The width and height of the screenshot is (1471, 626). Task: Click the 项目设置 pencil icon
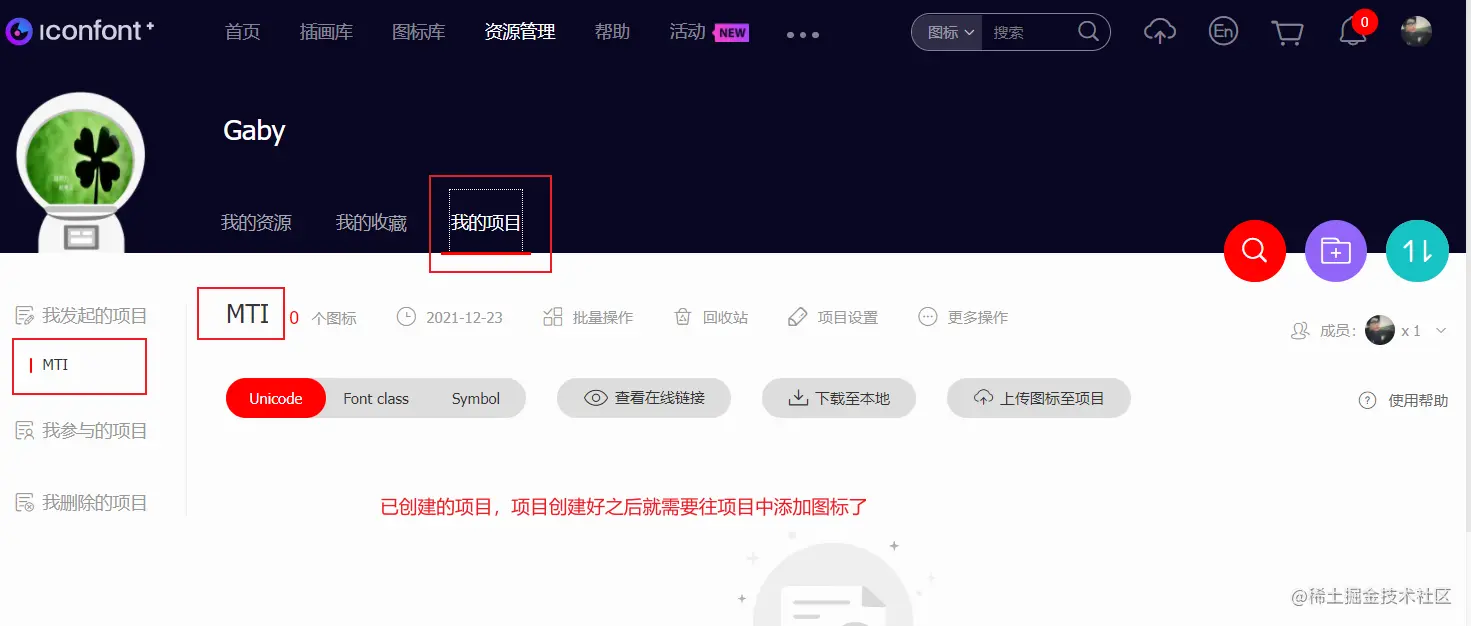tap(797, 317)
